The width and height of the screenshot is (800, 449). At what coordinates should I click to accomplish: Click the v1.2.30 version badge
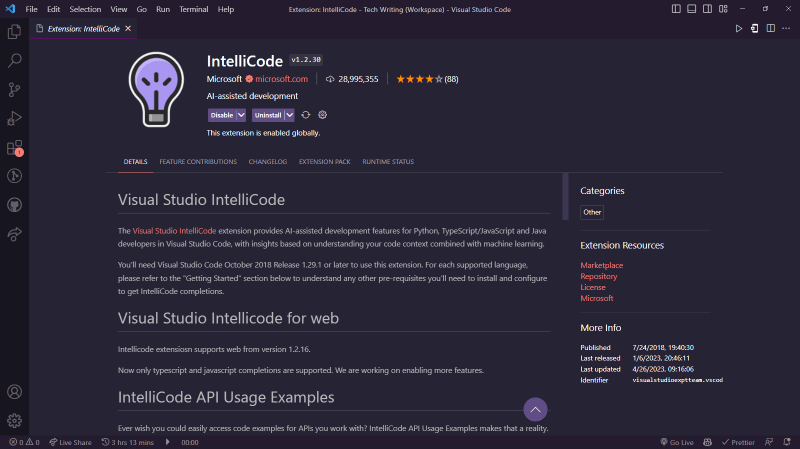tap(306, 60)
